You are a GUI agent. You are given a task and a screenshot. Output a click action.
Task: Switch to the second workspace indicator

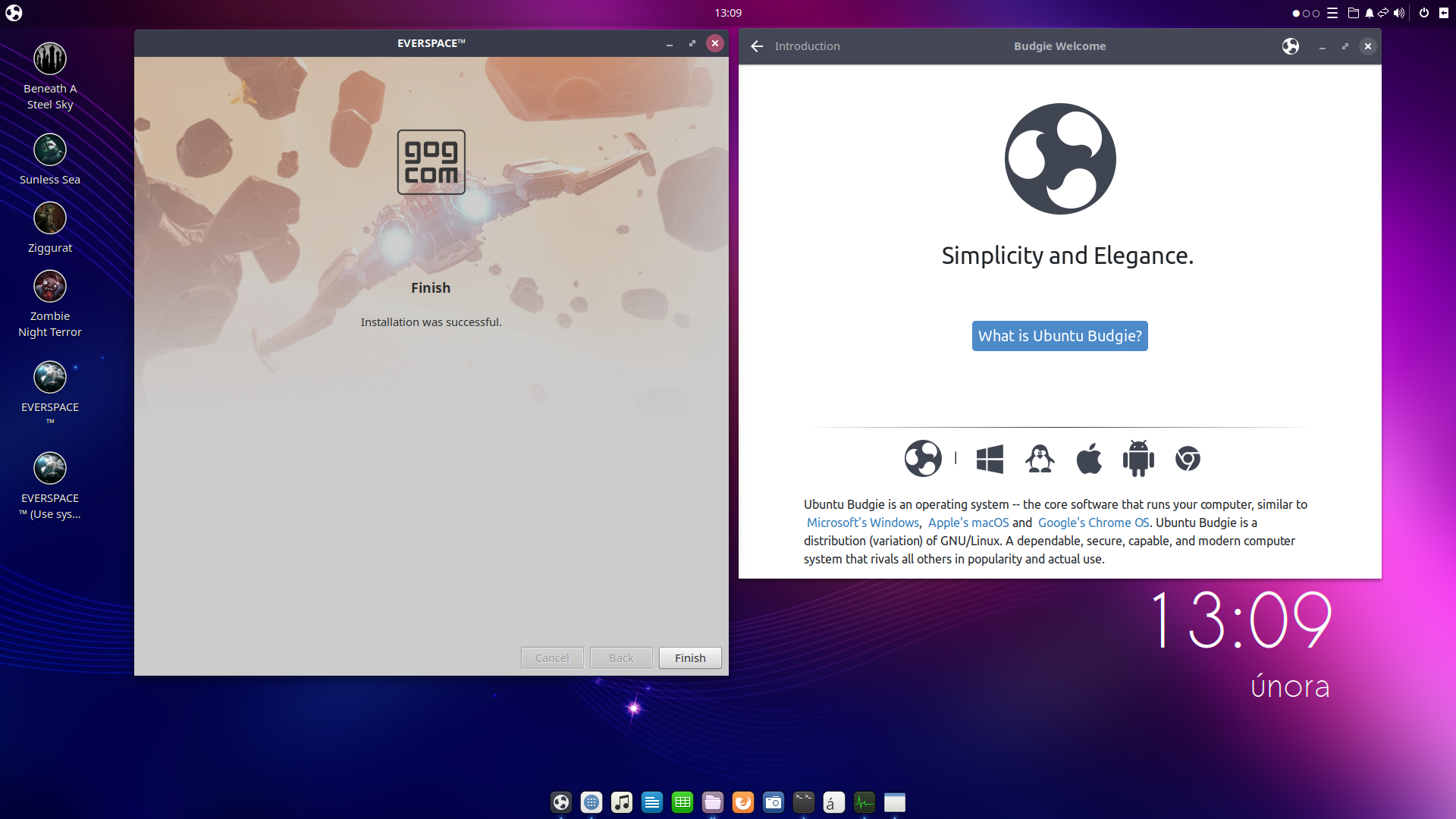[x=1306, y=14]
